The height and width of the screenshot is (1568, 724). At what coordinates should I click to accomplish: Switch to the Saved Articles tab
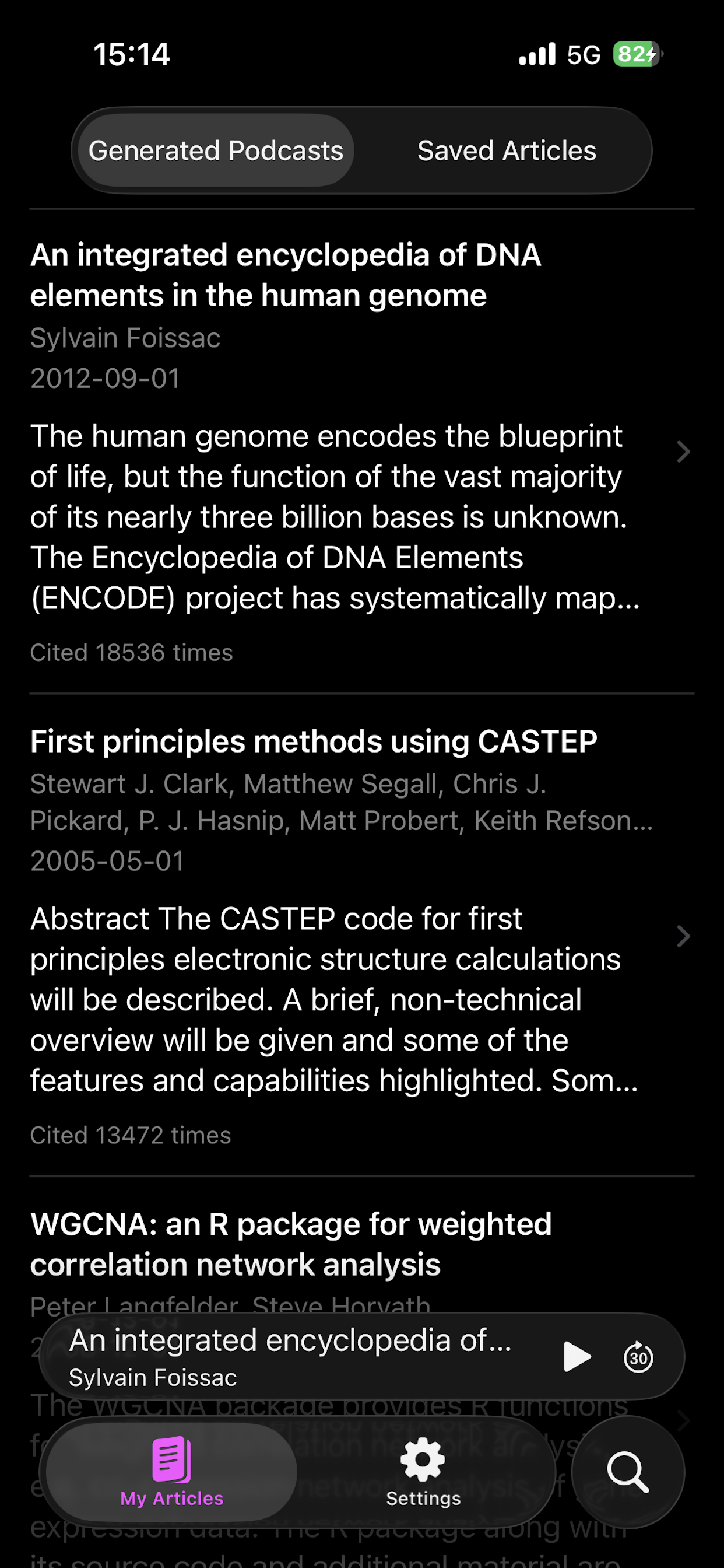coord(507,150)
